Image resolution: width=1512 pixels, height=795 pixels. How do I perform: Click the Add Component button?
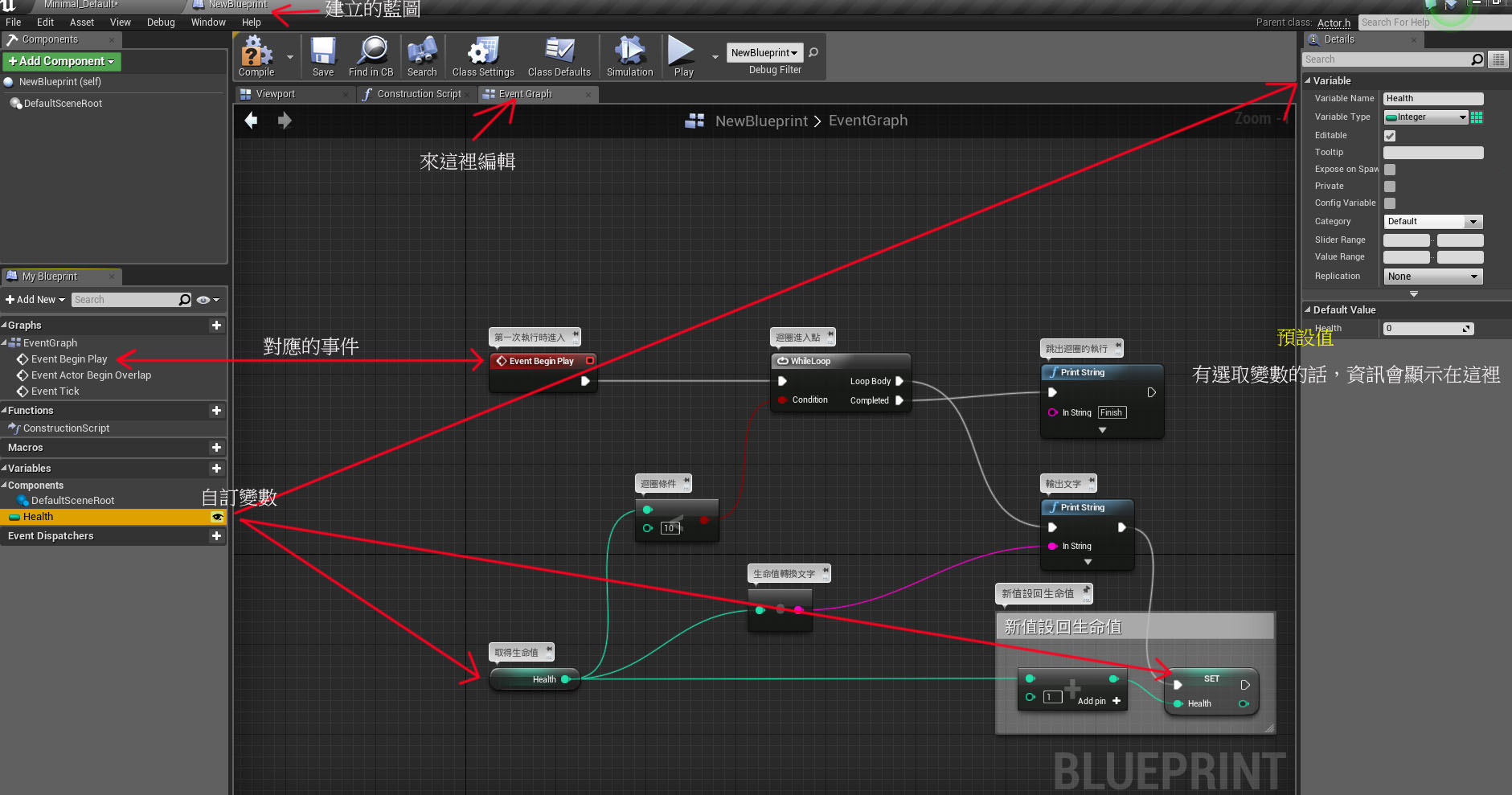pos(61,61)
